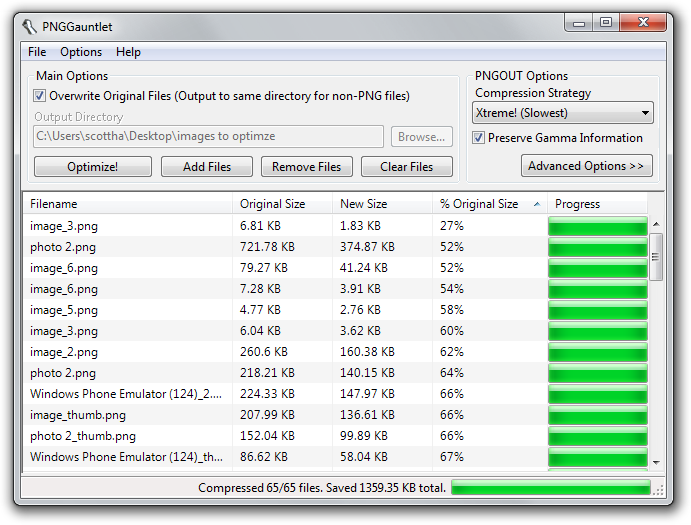This screenshot has width=691, height=525.
Task: Click the sort arrow on % Original Size
Action: pos(537,204)
